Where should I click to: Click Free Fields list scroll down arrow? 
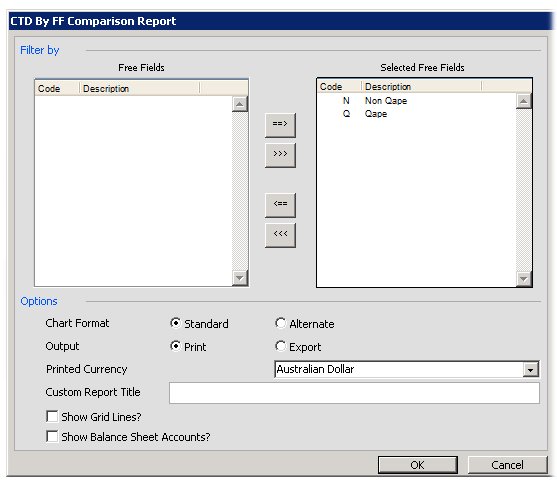pyautogui.click(x=240, y=278)
